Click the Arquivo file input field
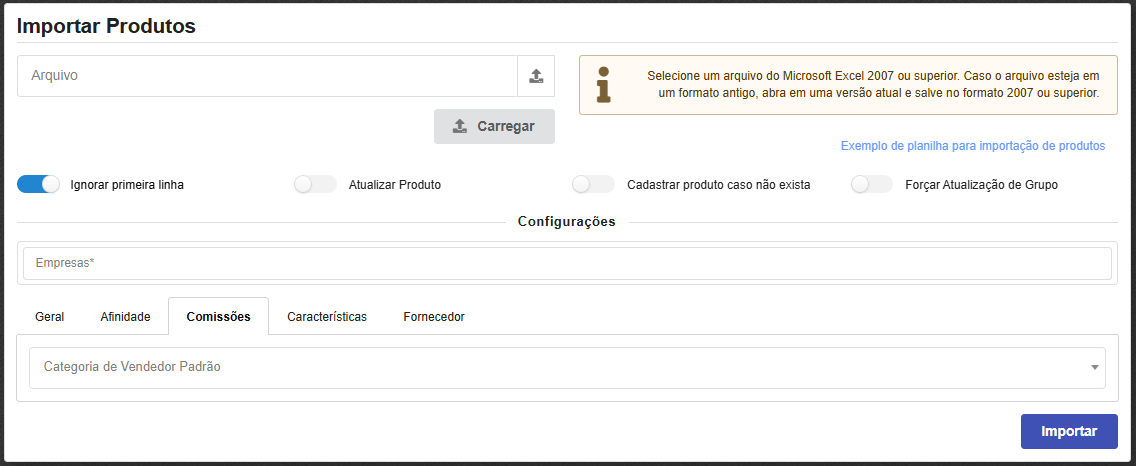 click(267, 76)
